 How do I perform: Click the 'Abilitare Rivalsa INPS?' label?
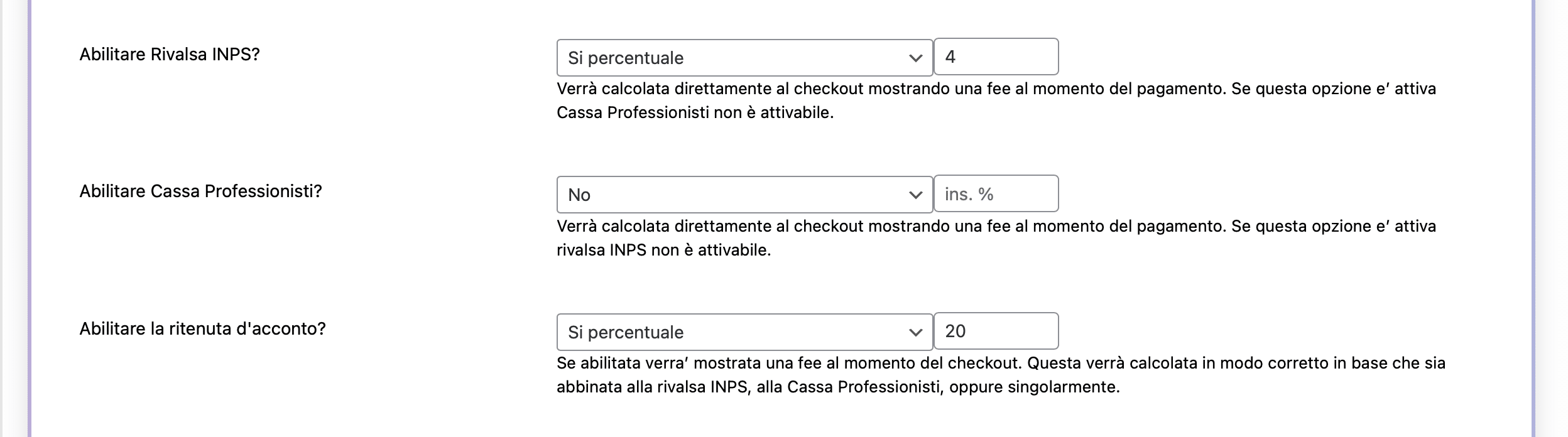click(x=170, y=55)
